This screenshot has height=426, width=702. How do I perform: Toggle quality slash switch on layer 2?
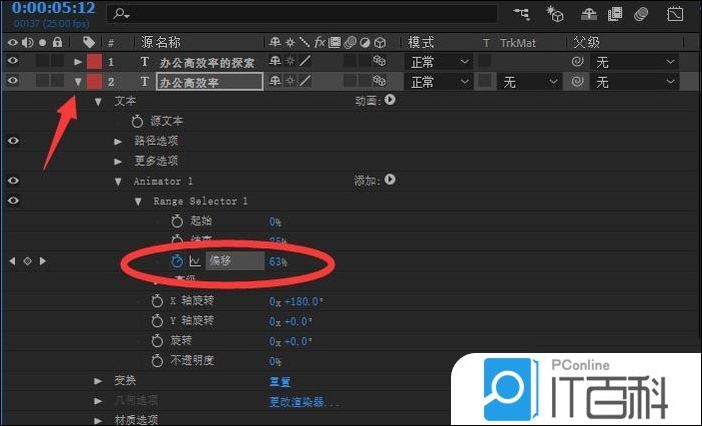click(305, 81)
